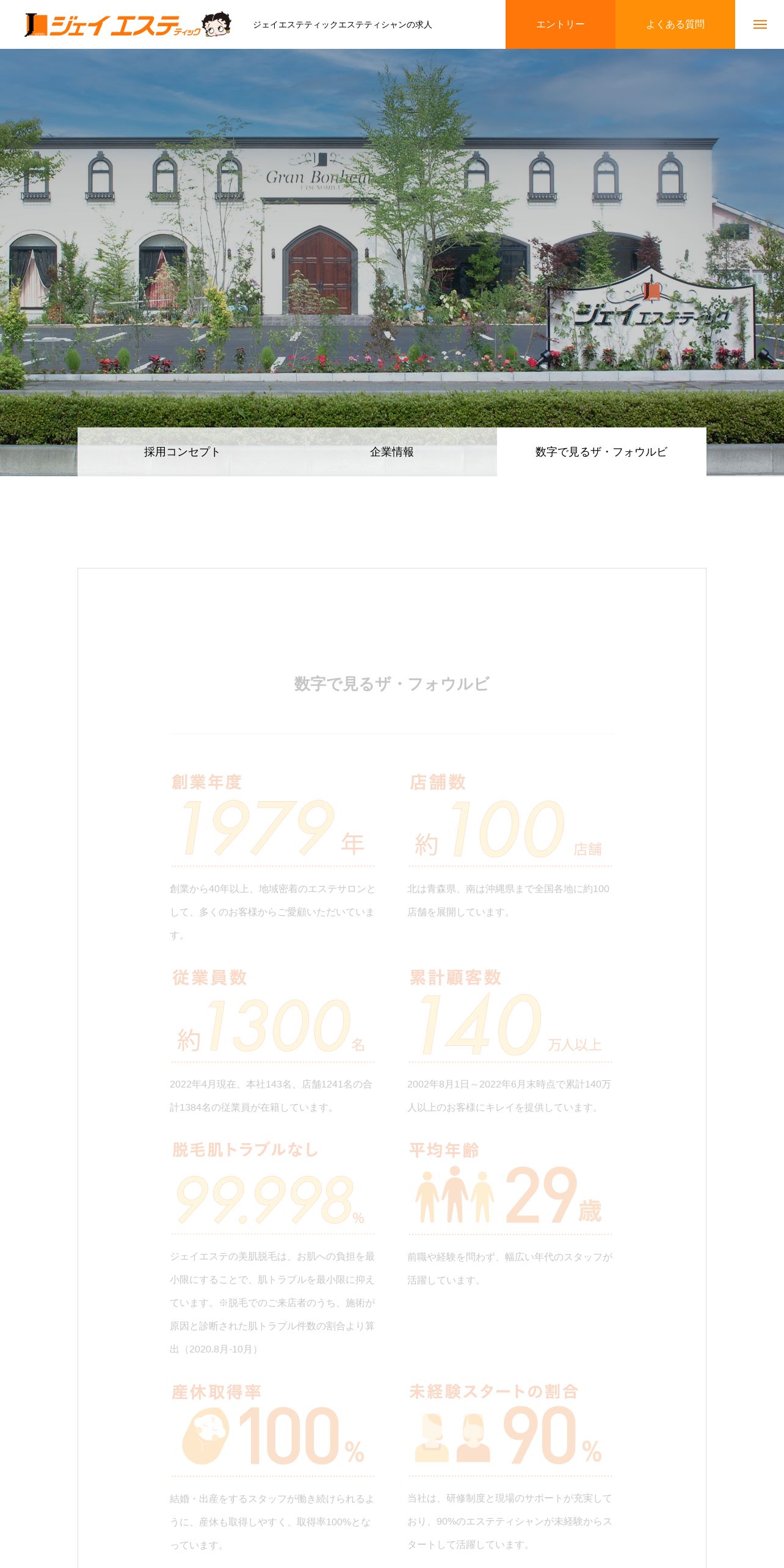Click the 前職や経験を問わず description
Viewport: 784px width, 1568px height.
510,1268
